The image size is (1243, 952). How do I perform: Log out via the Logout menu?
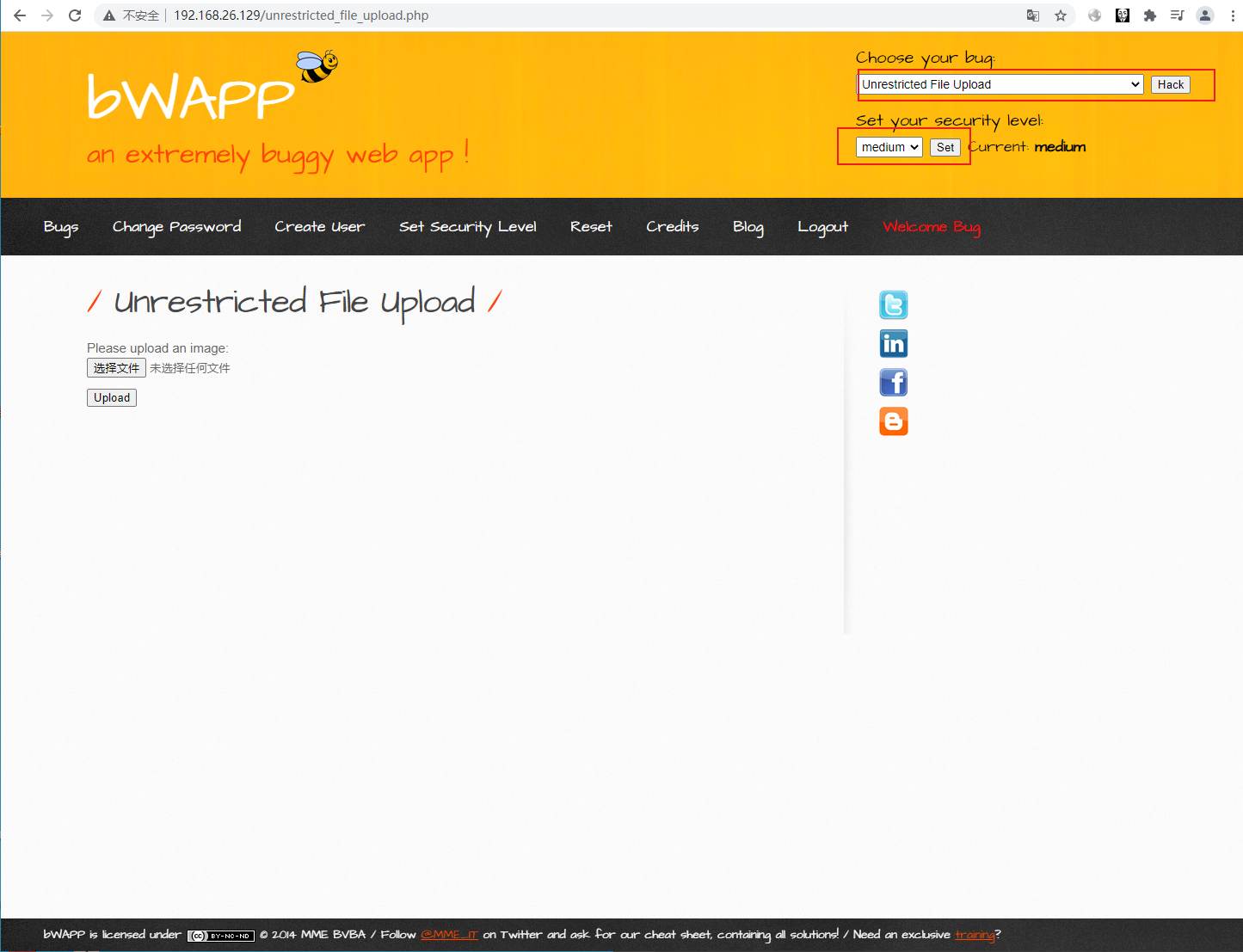(823, 227)
